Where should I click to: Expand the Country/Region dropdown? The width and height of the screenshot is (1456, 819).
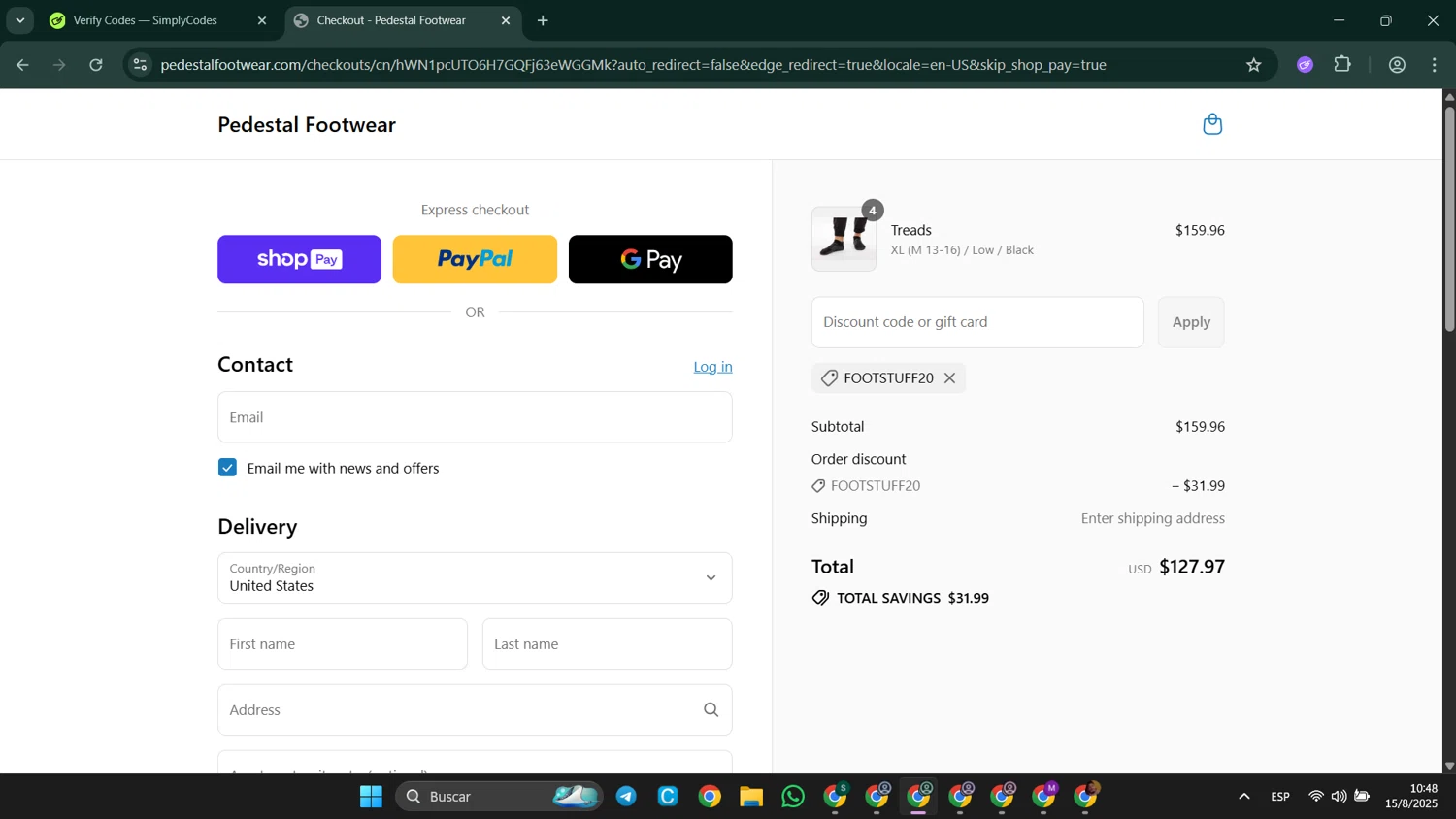(475, 578)
